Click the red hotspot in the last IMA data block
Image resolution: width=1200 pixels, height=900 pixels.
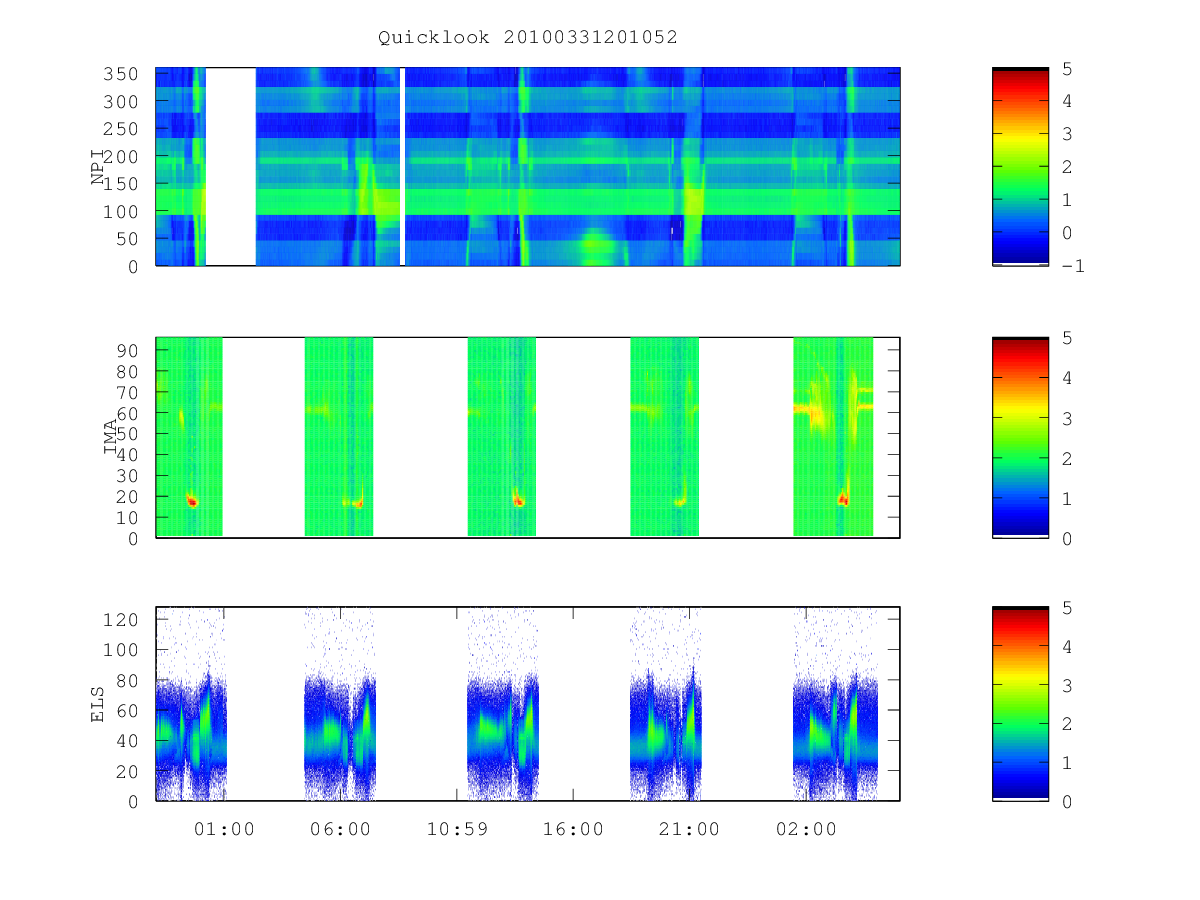click(843, 499)
